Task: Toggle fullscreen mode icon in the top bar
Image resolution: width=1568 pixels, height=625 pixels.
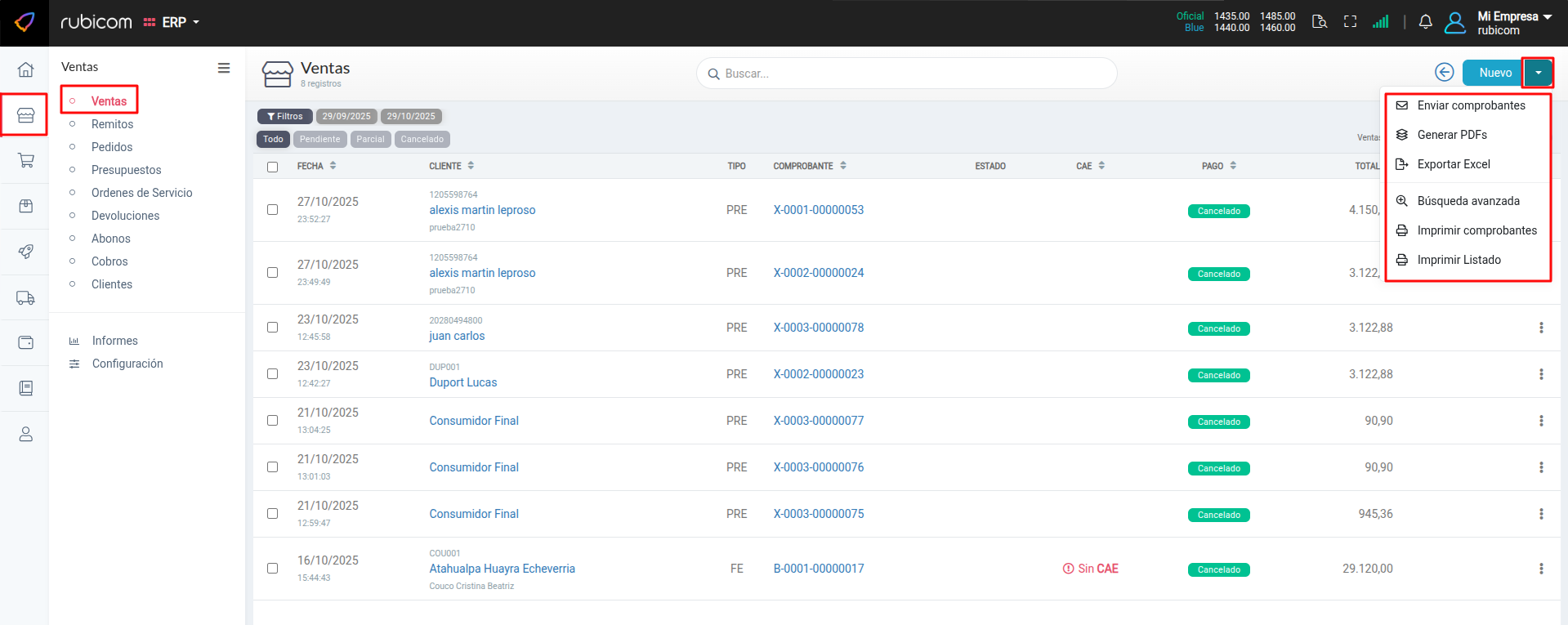Action: click(x=1350, y=22)
